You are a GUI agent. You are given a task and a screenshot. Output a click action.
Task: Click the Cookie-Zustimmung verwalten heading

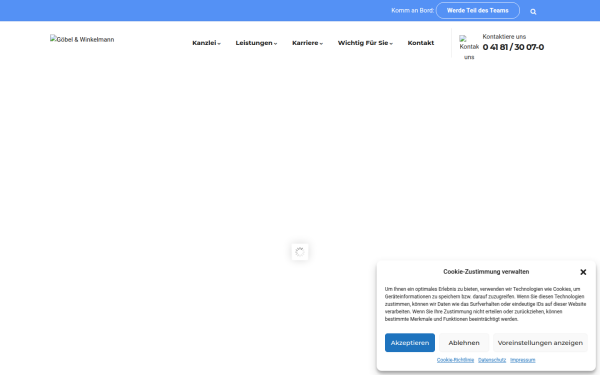click(x=486, y=272)
